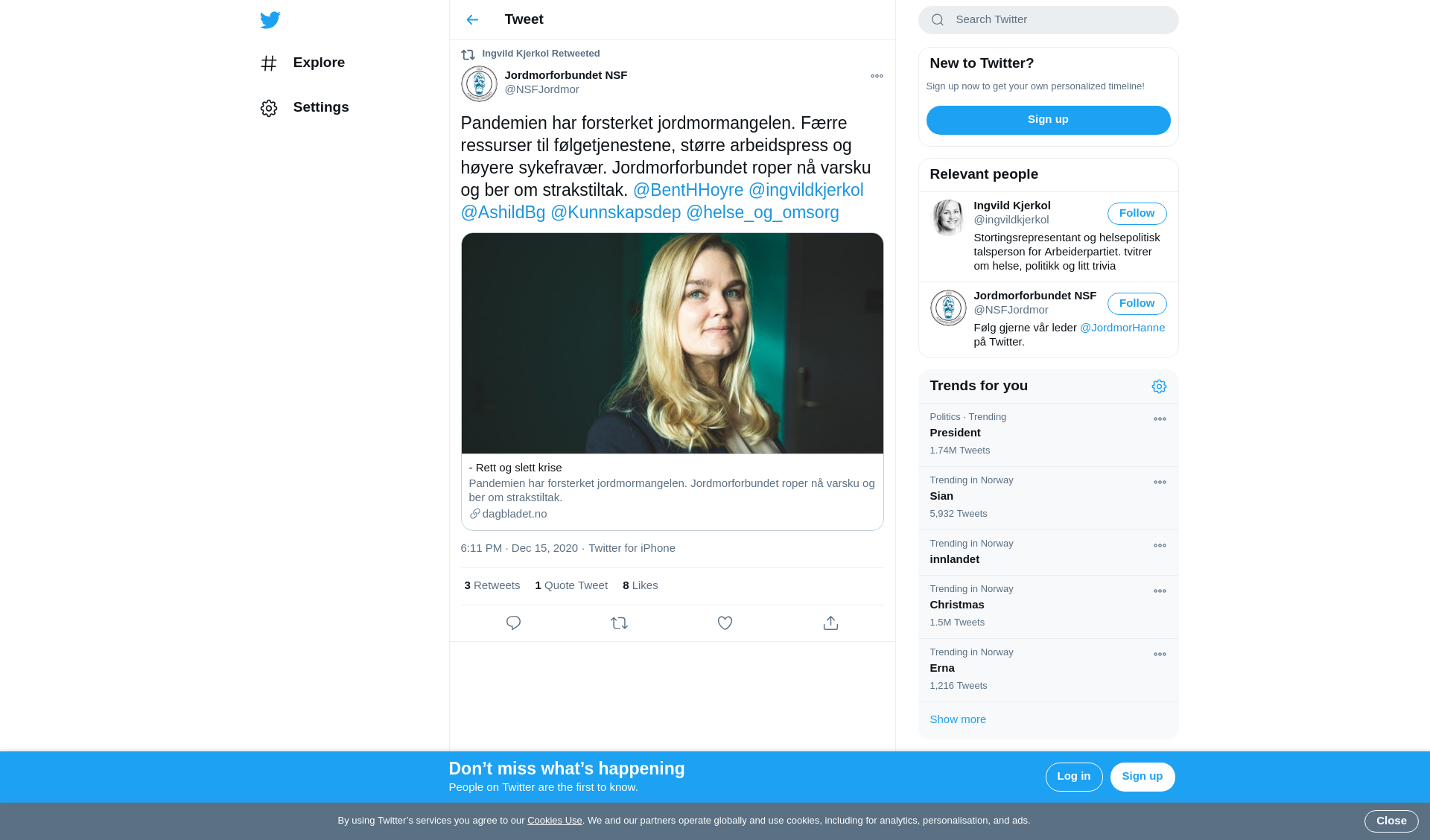Screen dimensions: 1430x840
Task: Click Jordmorforbundet avatar in Relevant people
Action: 948,308
